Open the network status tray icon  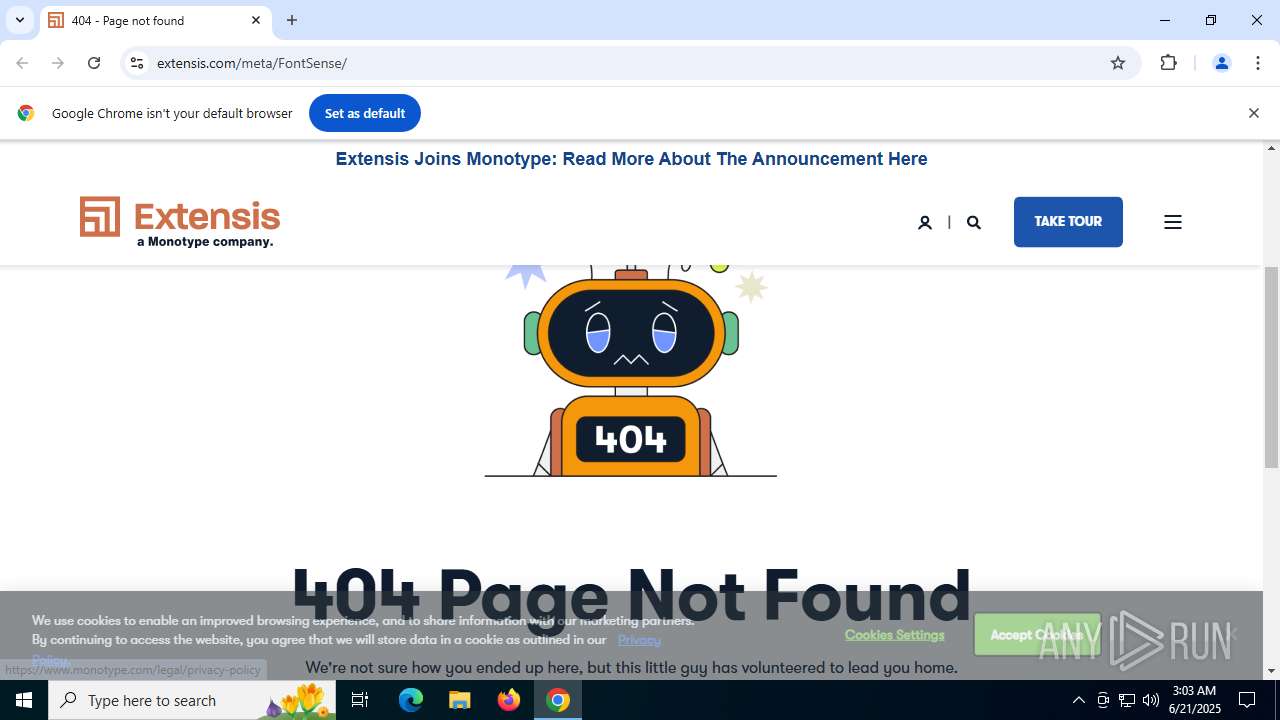pyautogui.click(x=1127, y=700)
